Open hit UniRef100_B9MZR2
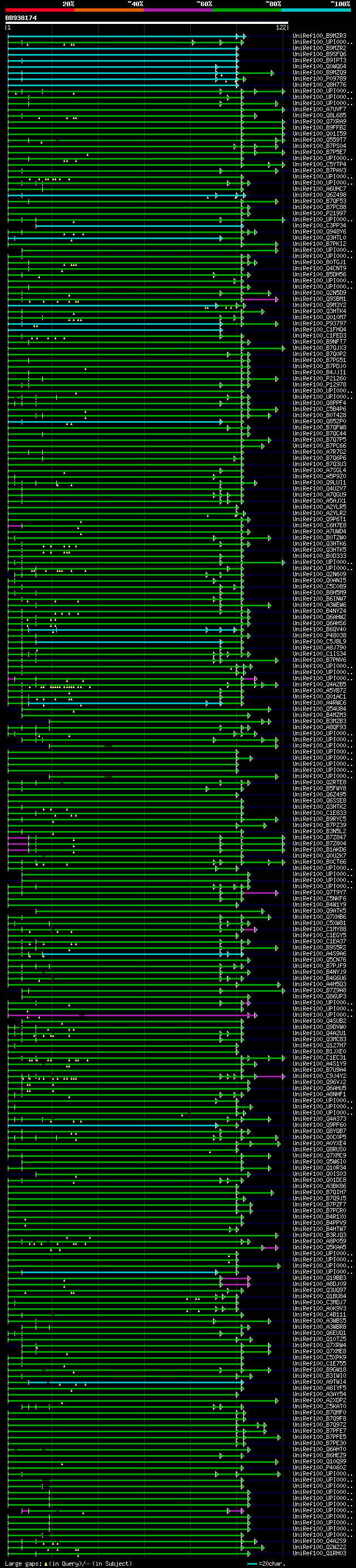 [x=319, y=49]
